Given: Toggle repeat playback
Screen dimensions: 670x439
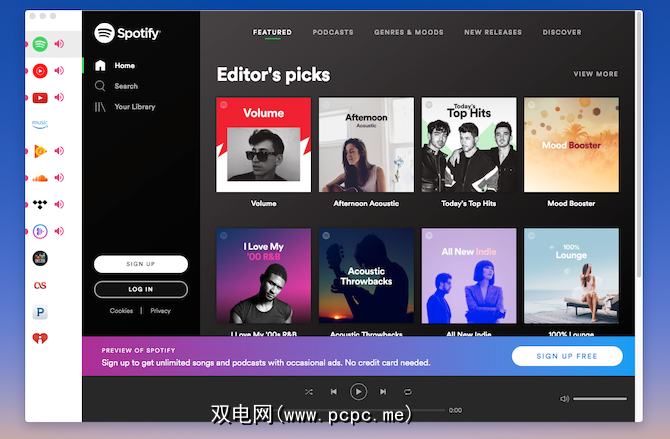Looking at the screenshot, I should pyautogui.click(x=408, y=392).
